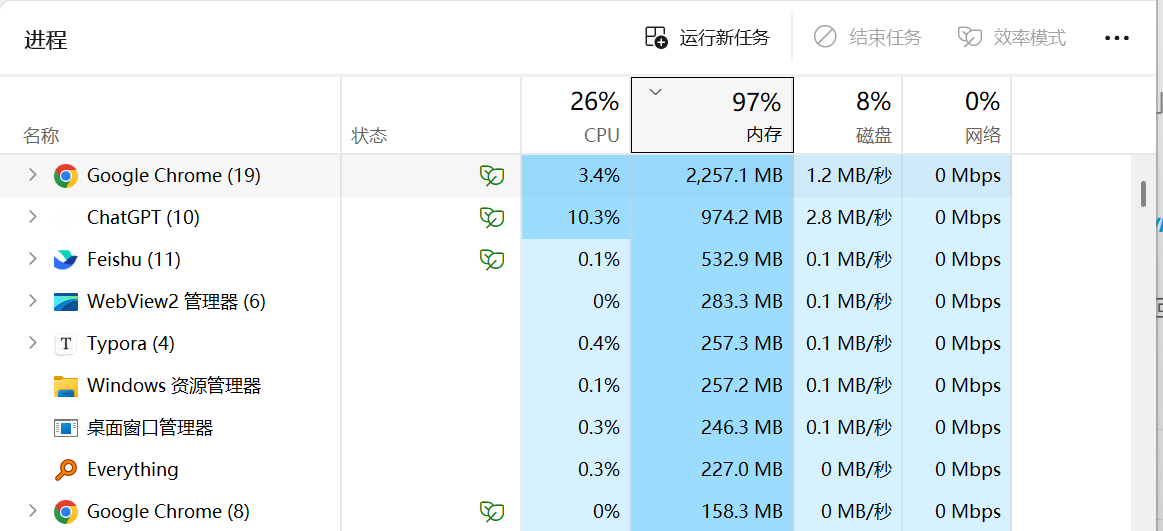Expand the ChatGPT (10) process group
The height and width of the screenshot is (531, 1163).
[32, 217]
